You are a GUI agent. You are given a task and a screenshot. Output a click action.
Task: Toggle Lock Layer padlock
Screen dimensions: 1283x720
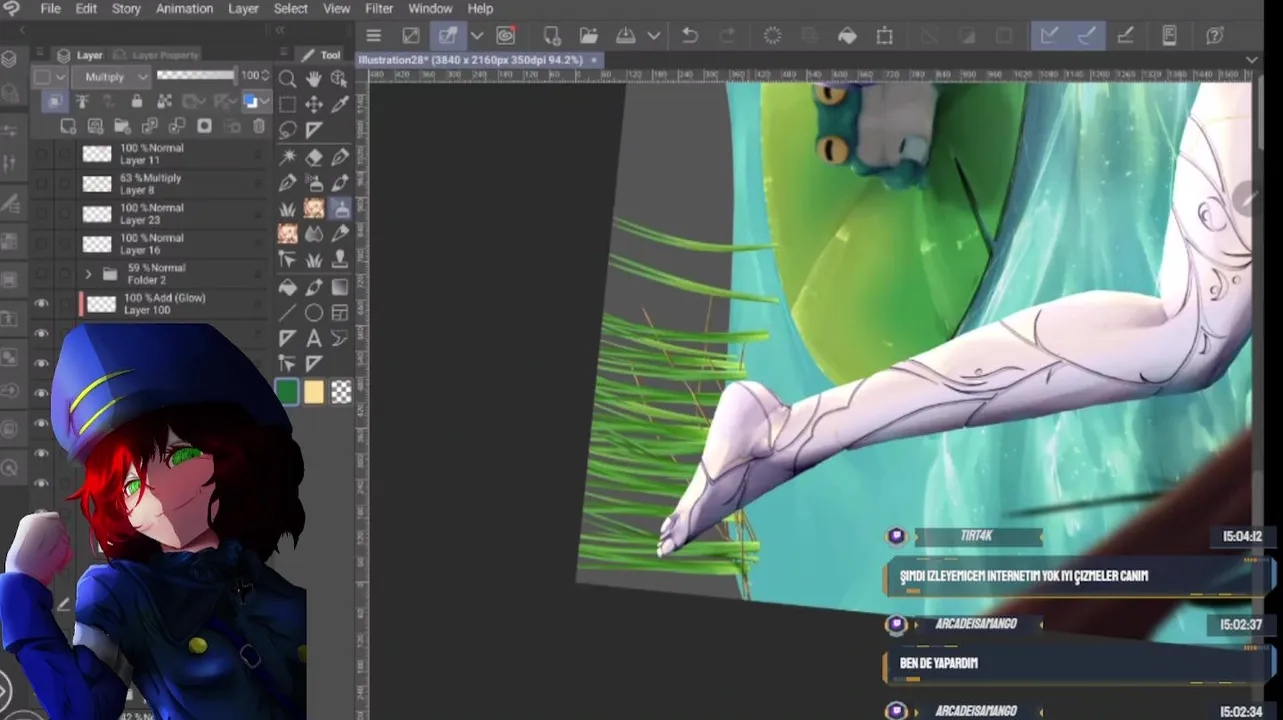137,101
